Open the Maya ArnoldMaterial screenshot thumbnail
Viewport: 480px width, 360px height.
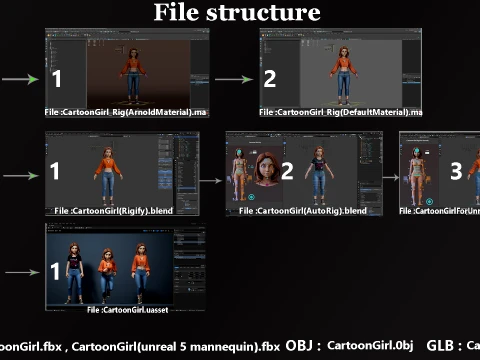[x=127, y=72]
